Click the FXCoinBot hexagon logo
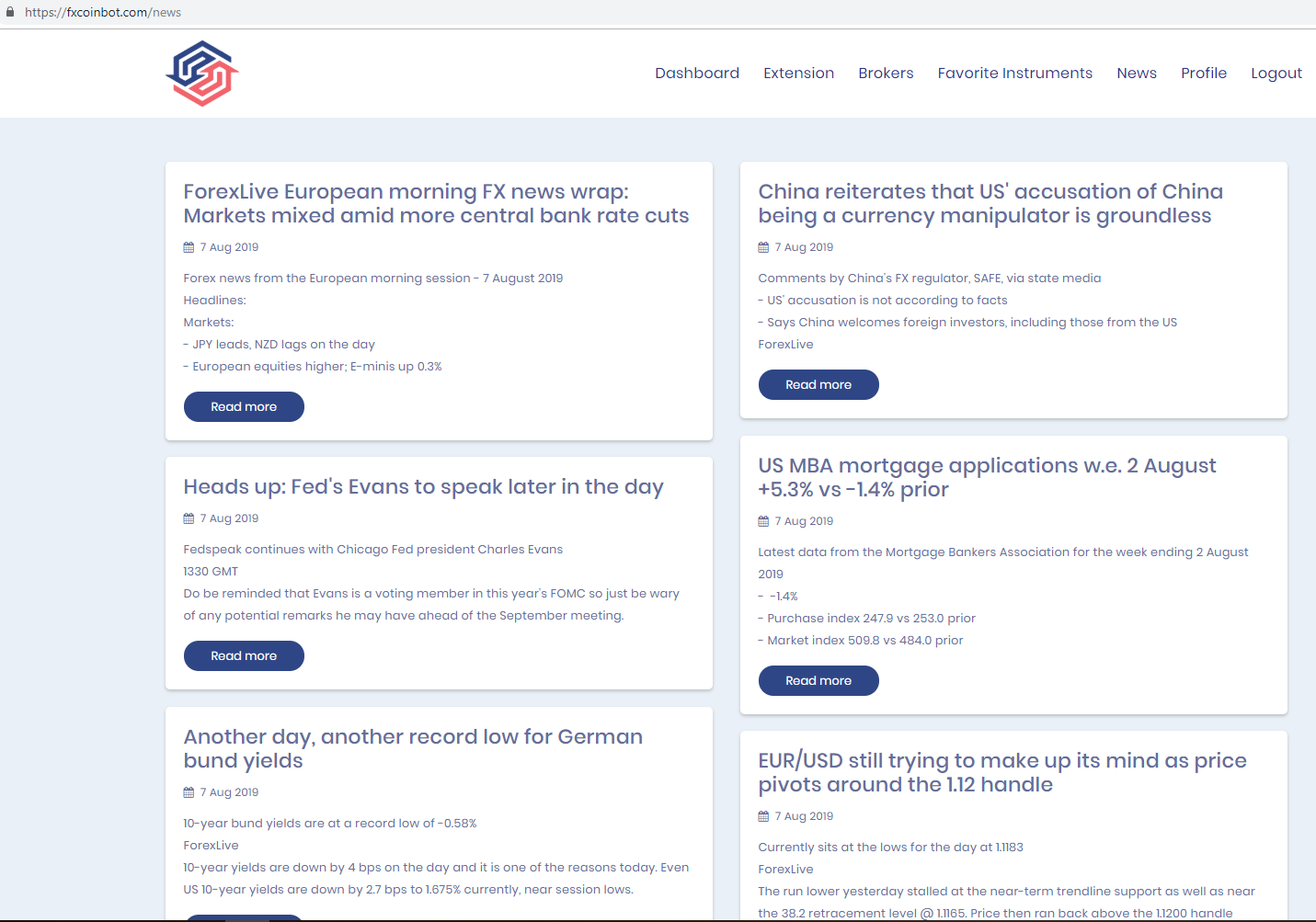Screen dimensions: 1316x922 [x=202, y=74]
